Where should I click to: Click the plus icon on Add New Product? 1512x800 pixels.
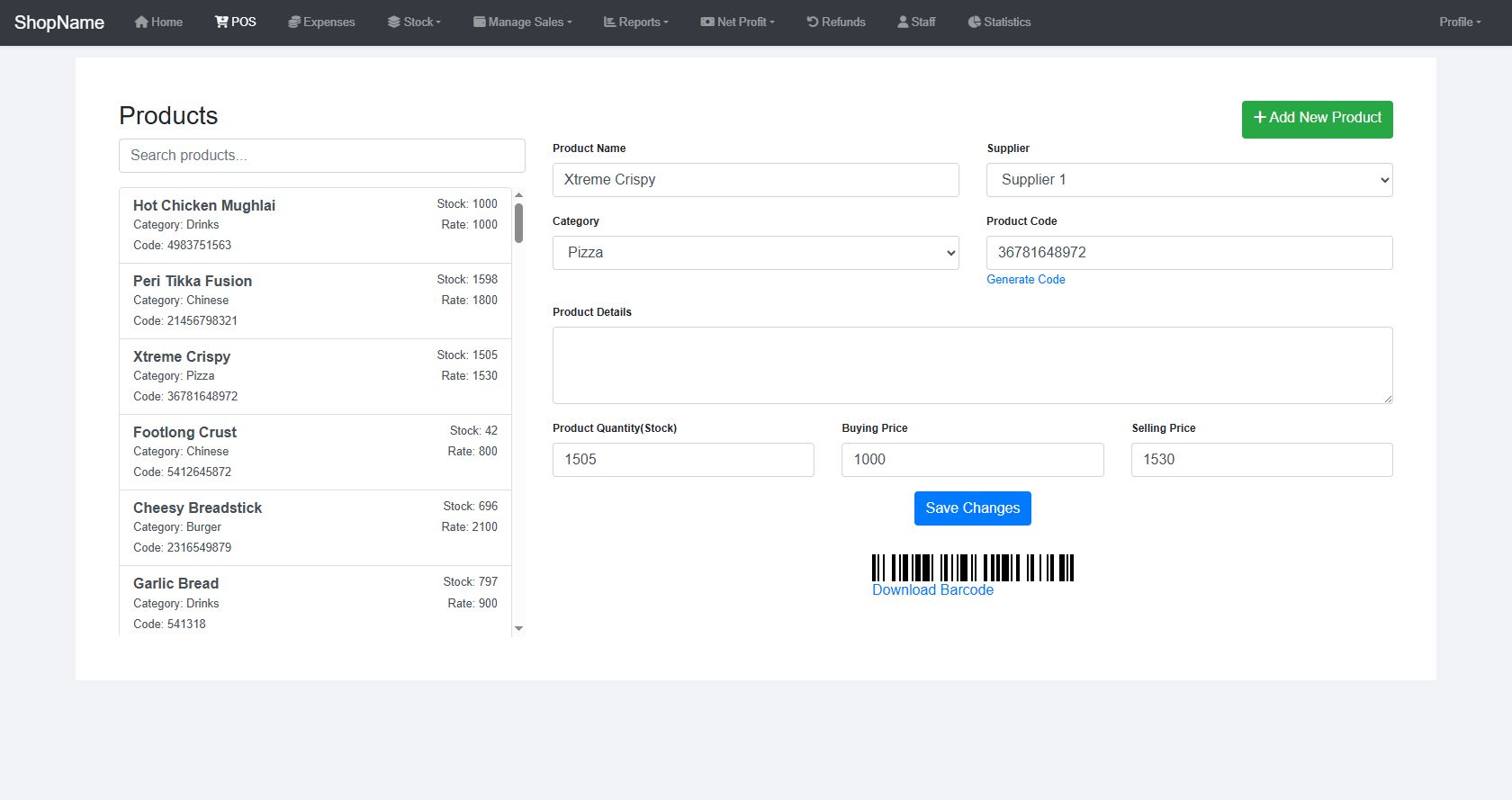coord(1260,118)
